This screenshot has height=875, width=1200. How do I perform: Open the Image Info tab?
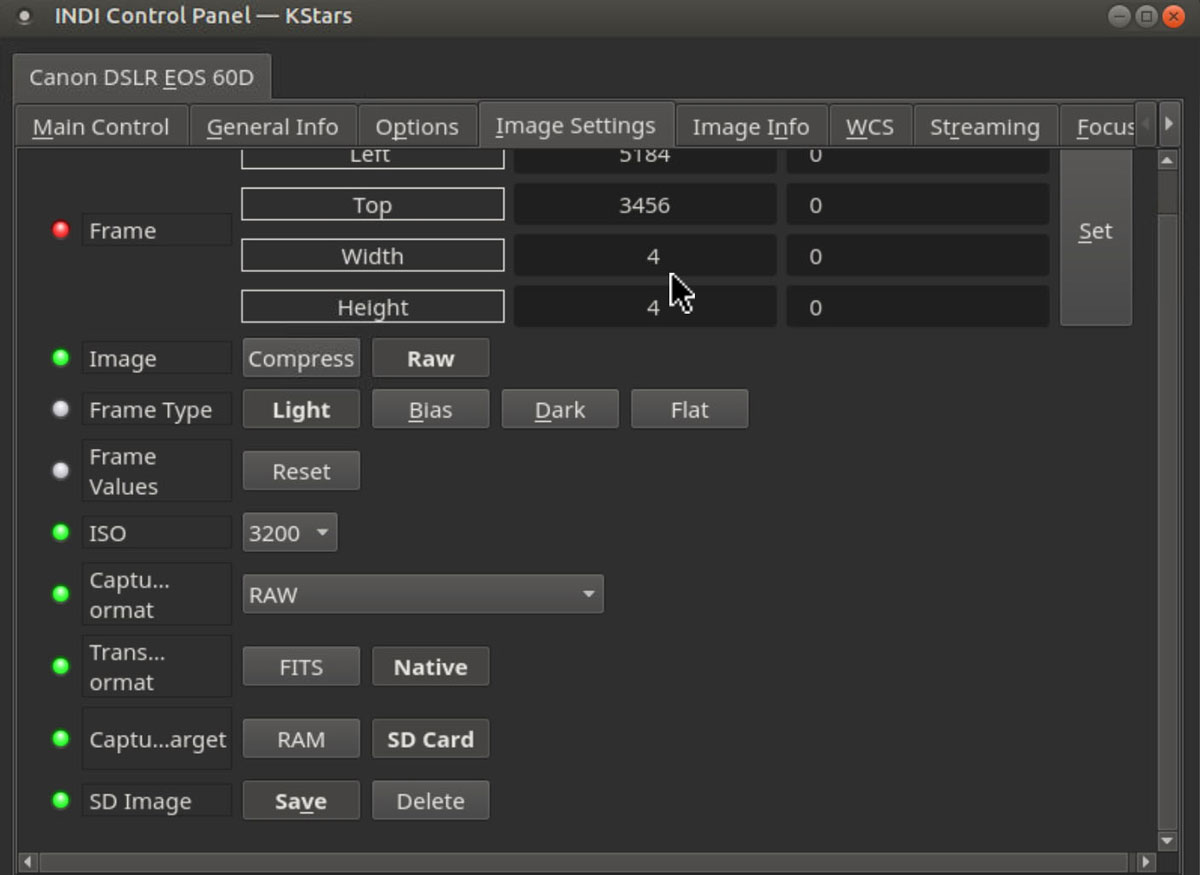(751, 127)
